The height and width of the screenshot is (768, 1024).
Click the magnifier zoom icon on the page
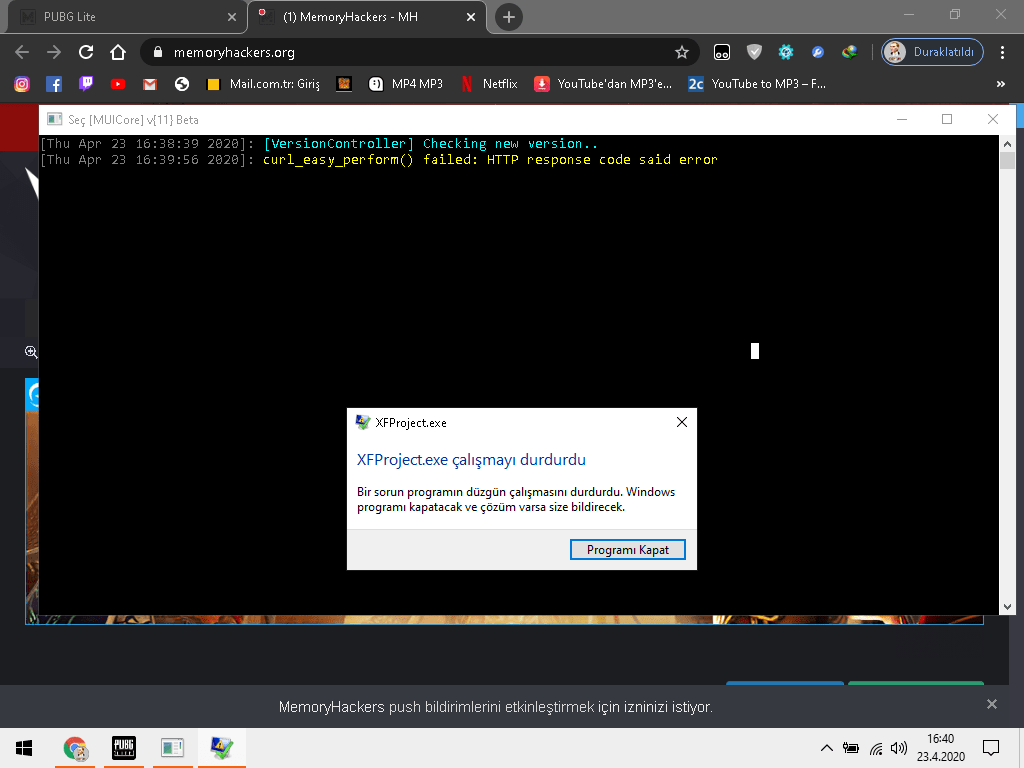pos(31,352)
